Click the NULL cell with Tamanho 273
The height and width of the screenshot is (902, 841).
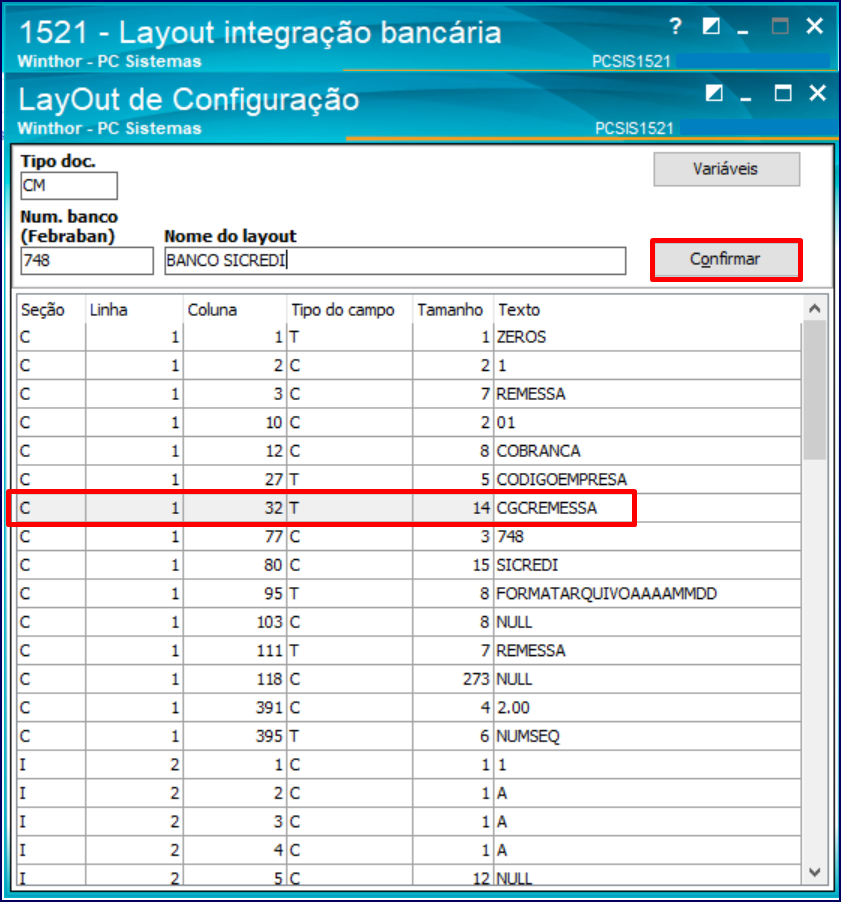[x=647, y=679]
